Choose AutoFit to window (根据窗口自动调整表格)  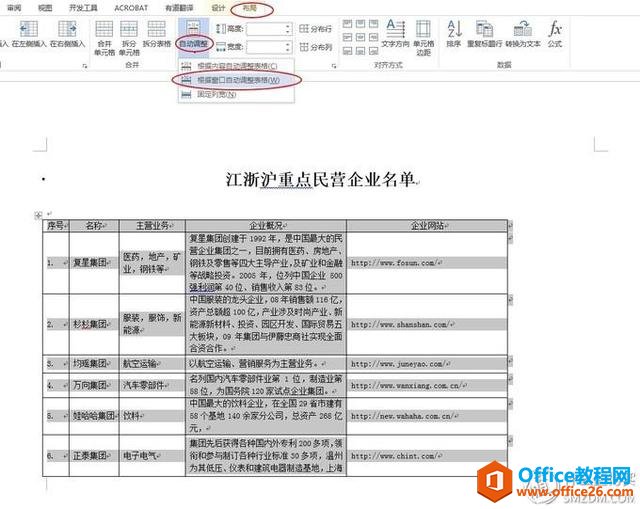(x=236, y=80)
